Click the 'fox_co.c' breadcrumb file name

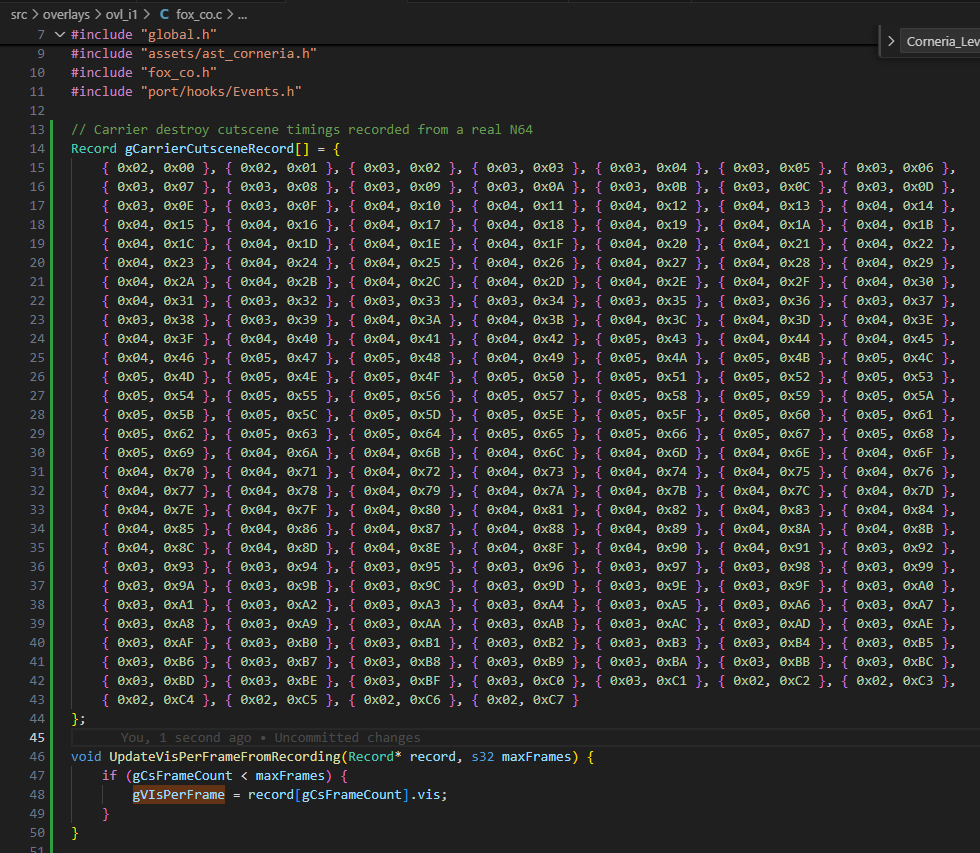click(x=199, y=14)
